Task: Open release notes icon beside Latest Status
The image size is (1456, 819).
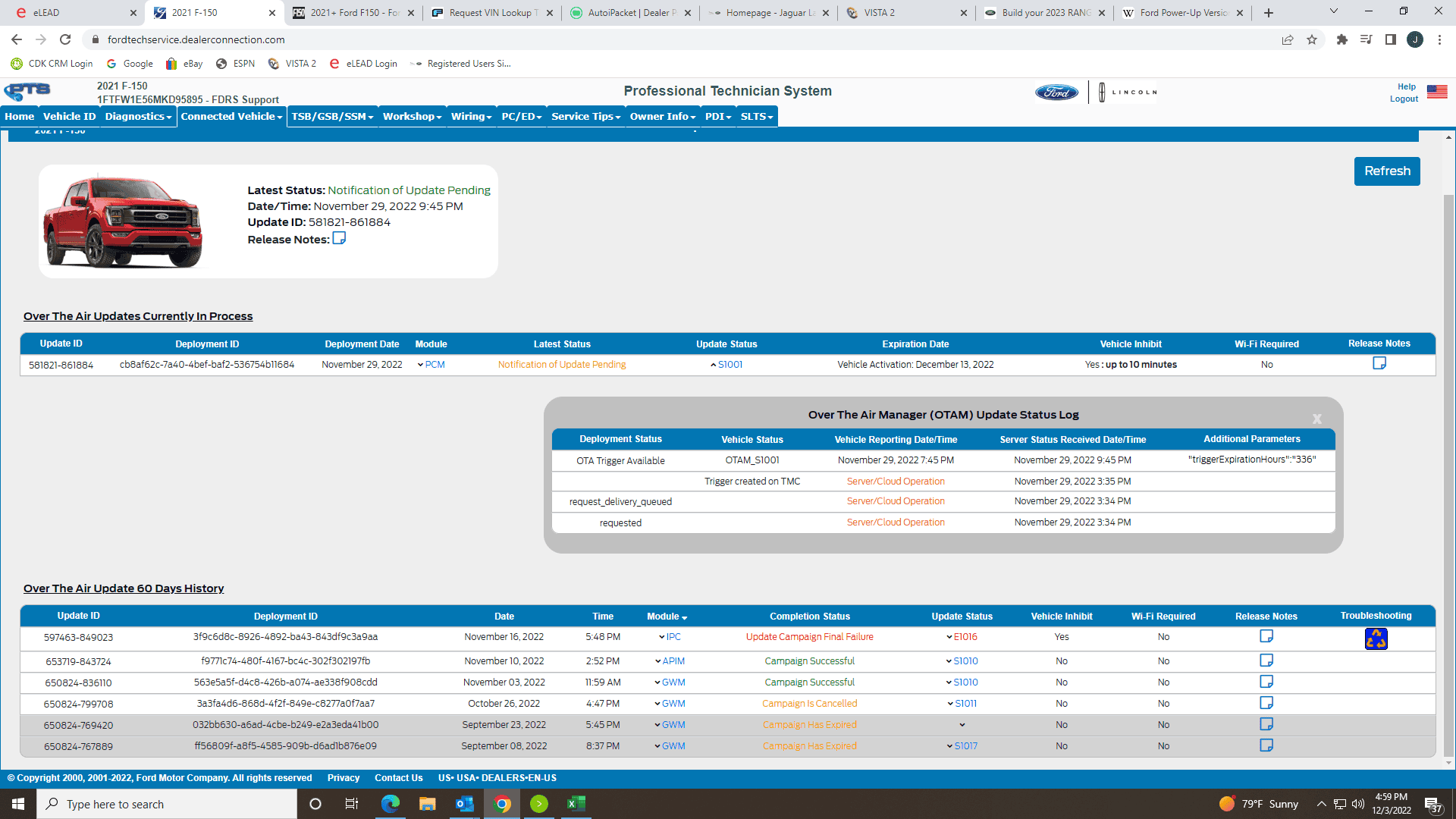Action: (x=339, y=238)
